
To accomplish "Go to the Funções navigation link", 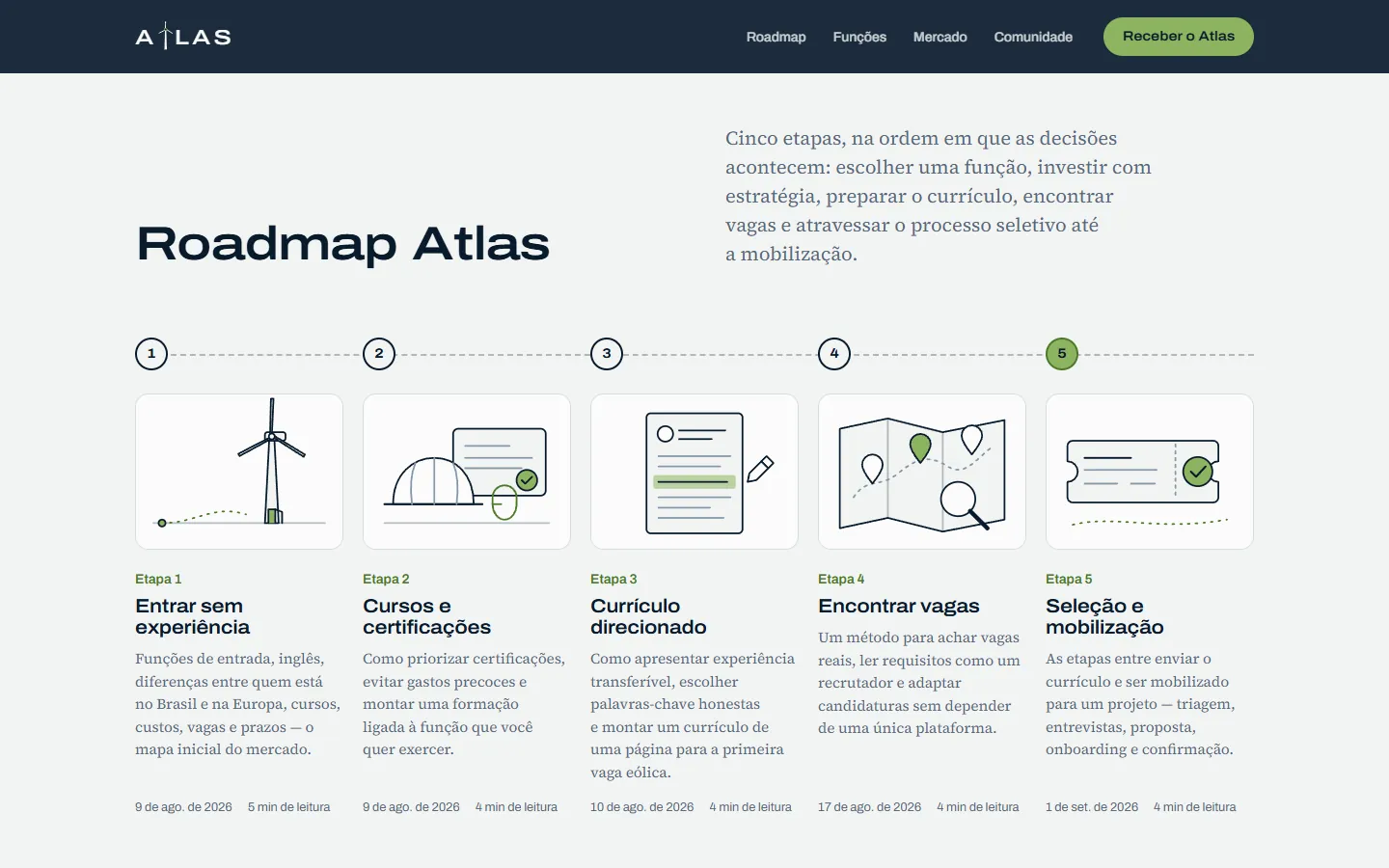I will (x=859, y=37).
